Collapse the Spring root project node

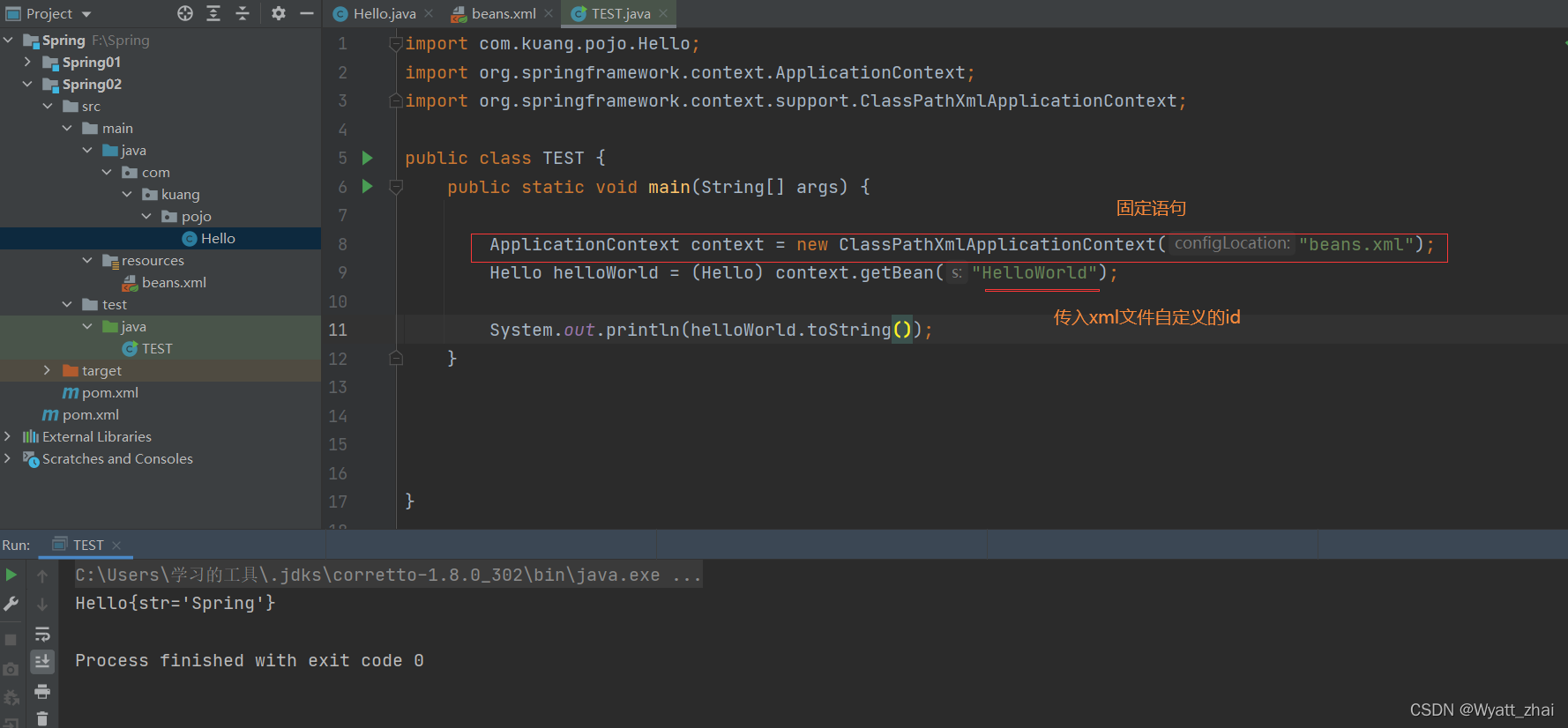[8, 40]
